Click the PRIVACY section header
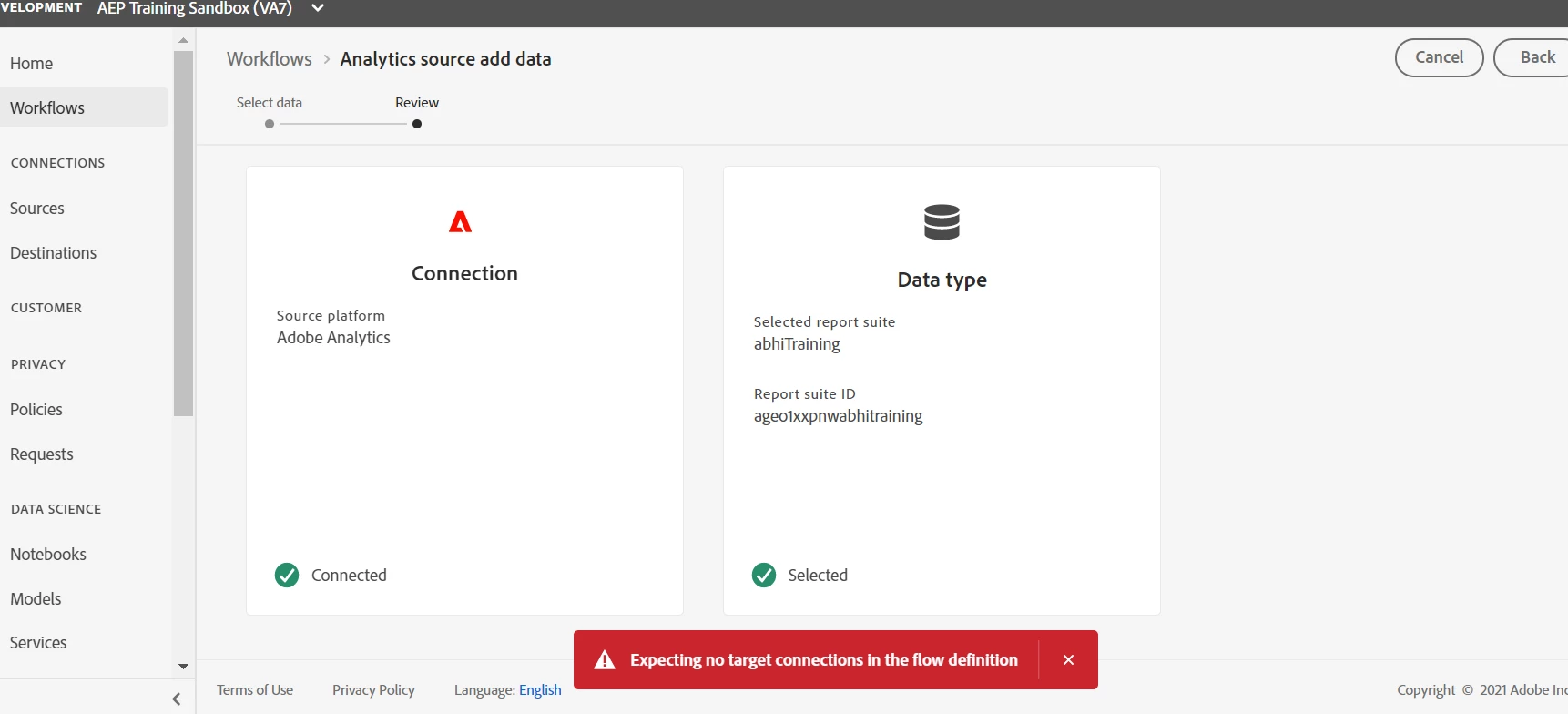This screenshot has height=714, width=1568. (38, 364)
